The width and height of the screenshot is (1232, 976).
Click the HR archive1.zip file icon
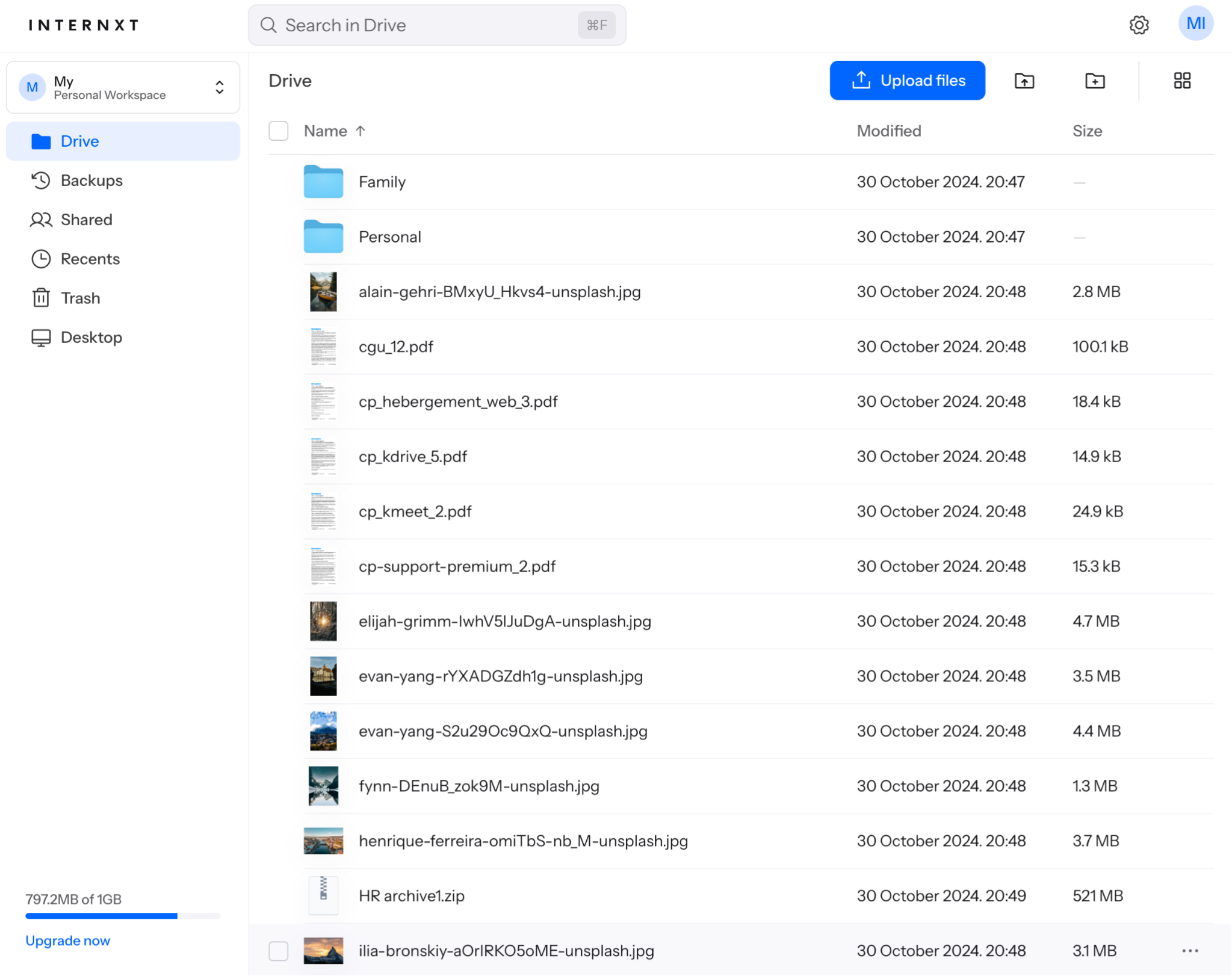[x=323, y=895]
